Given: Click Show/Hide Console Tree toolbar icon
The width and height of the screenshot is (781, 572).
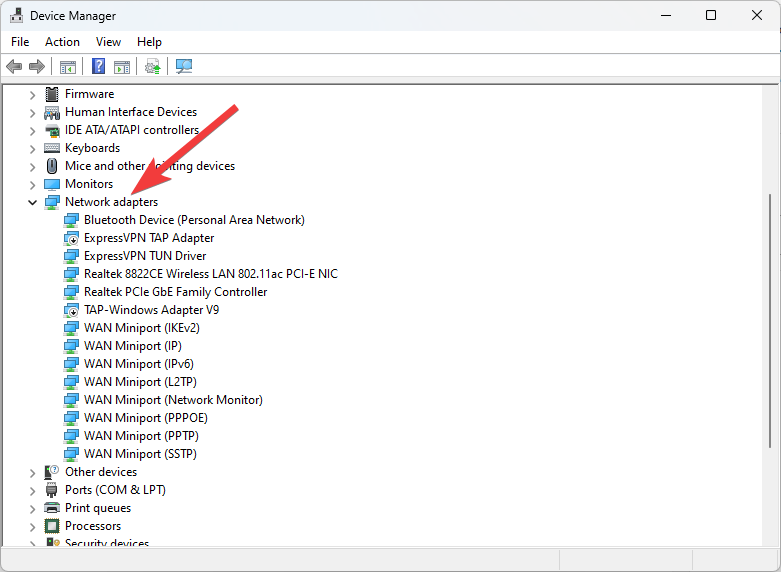Looking at the screenshot, I should (x=68, y=67).
